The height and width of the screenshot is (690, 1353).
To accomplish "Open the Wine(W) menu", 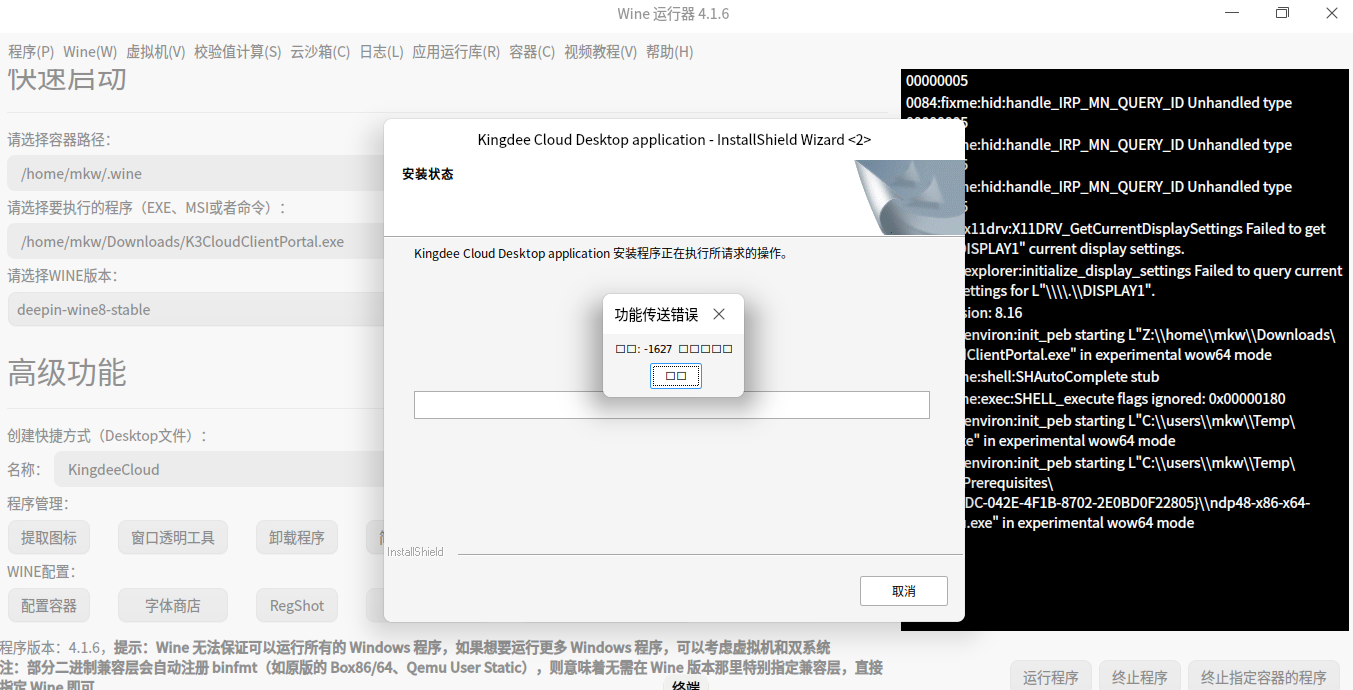I will [x=90, y=52].
